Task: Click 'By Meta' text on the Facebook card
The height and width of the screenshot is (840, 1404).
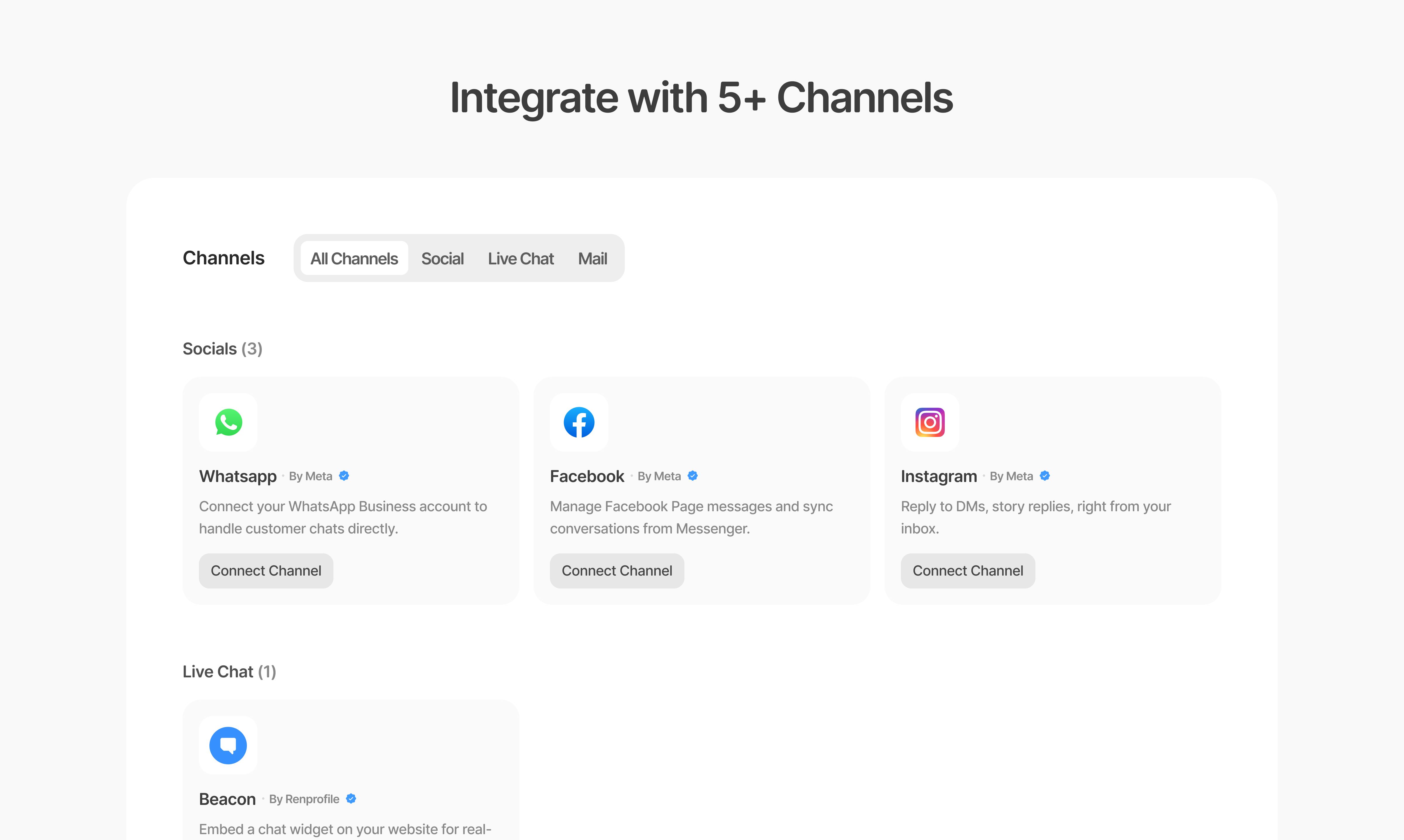Action: [659, 476]
